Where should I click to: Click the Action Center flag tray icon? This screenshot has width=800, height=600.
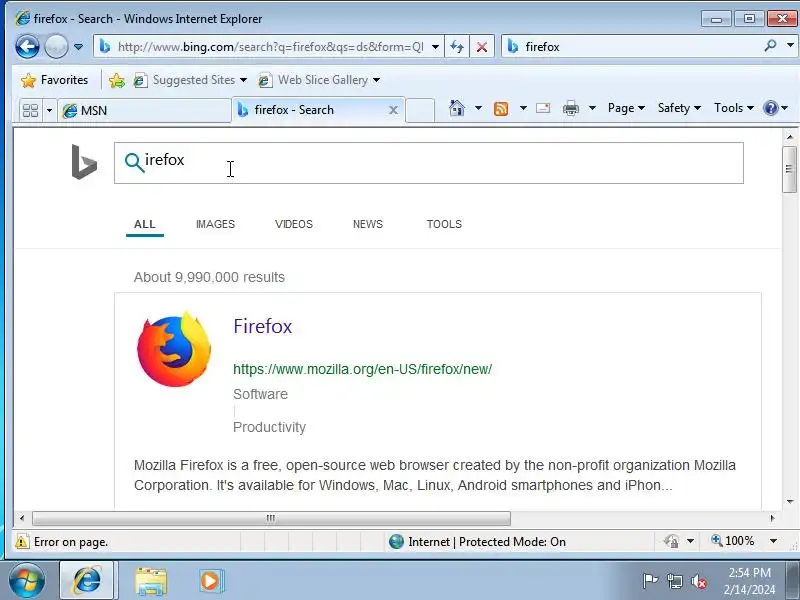point(650,581)
